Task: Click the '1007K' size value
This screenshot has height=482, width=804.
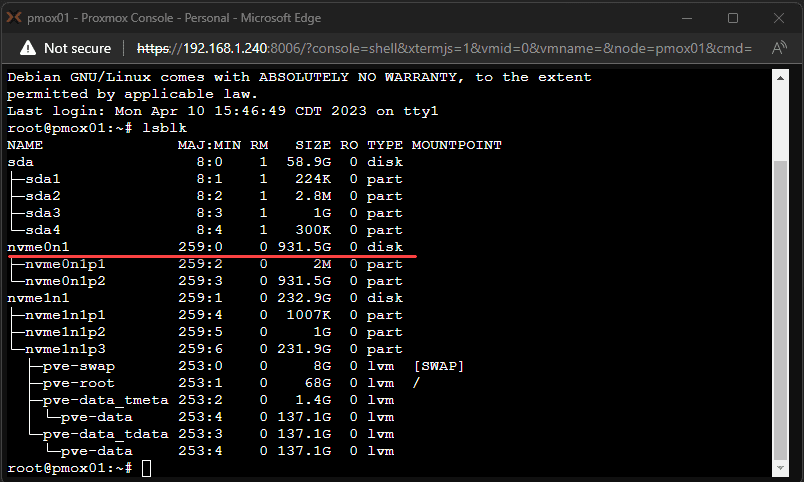Action: coord(309,315)
